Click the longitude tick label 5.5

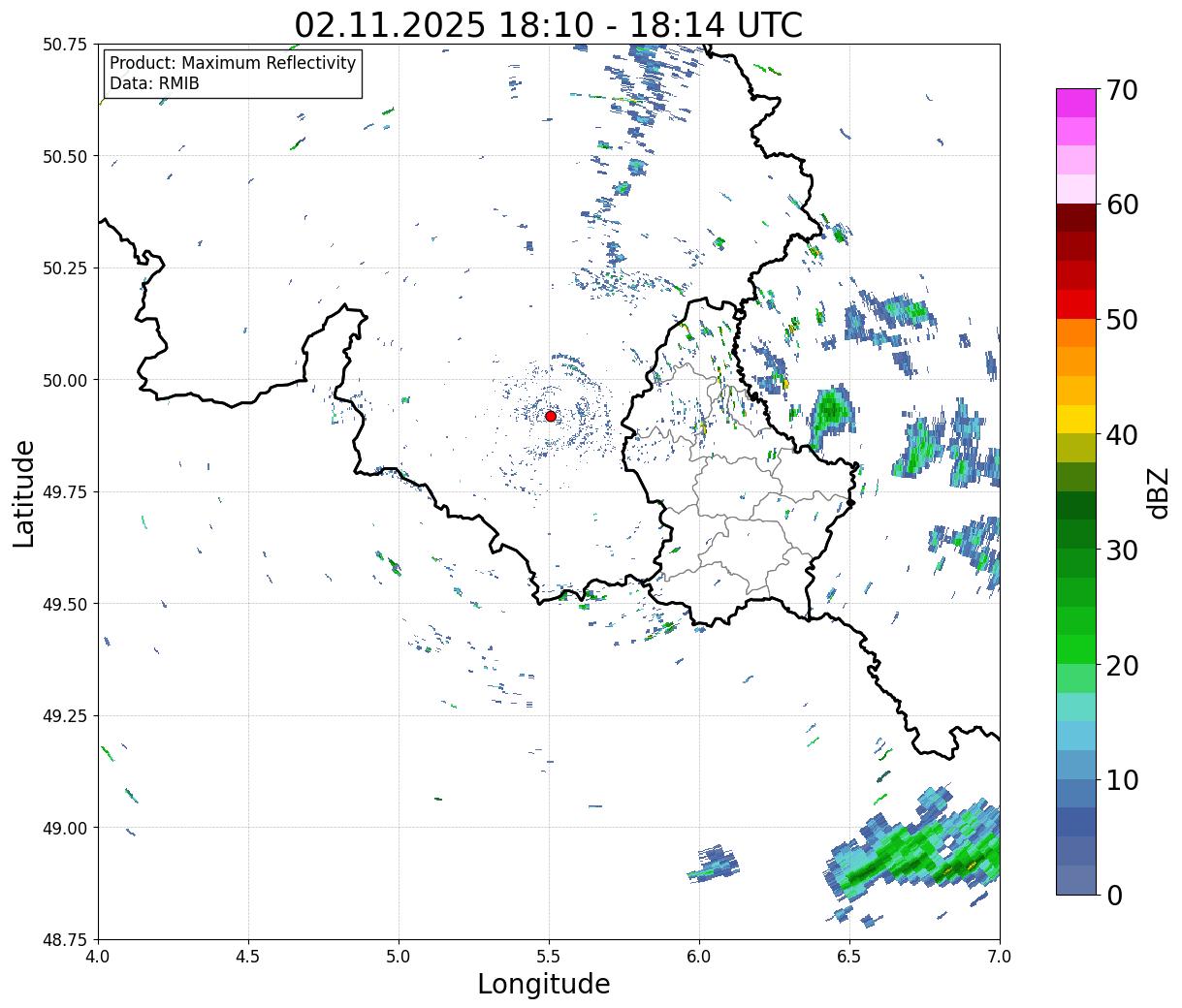(x=549, y=957)
